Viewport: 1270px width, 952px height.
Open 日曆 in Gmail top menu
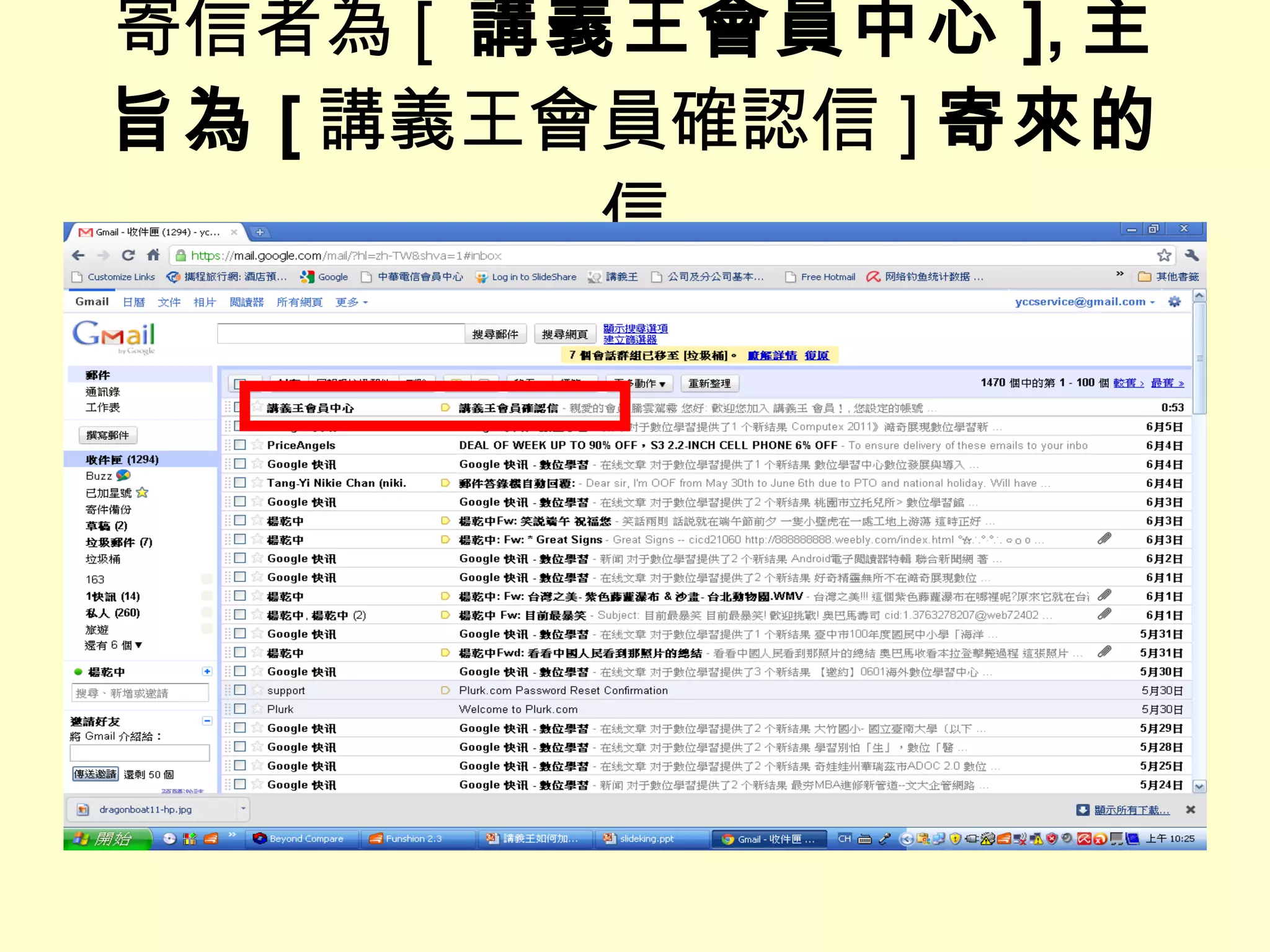(134, 302)
